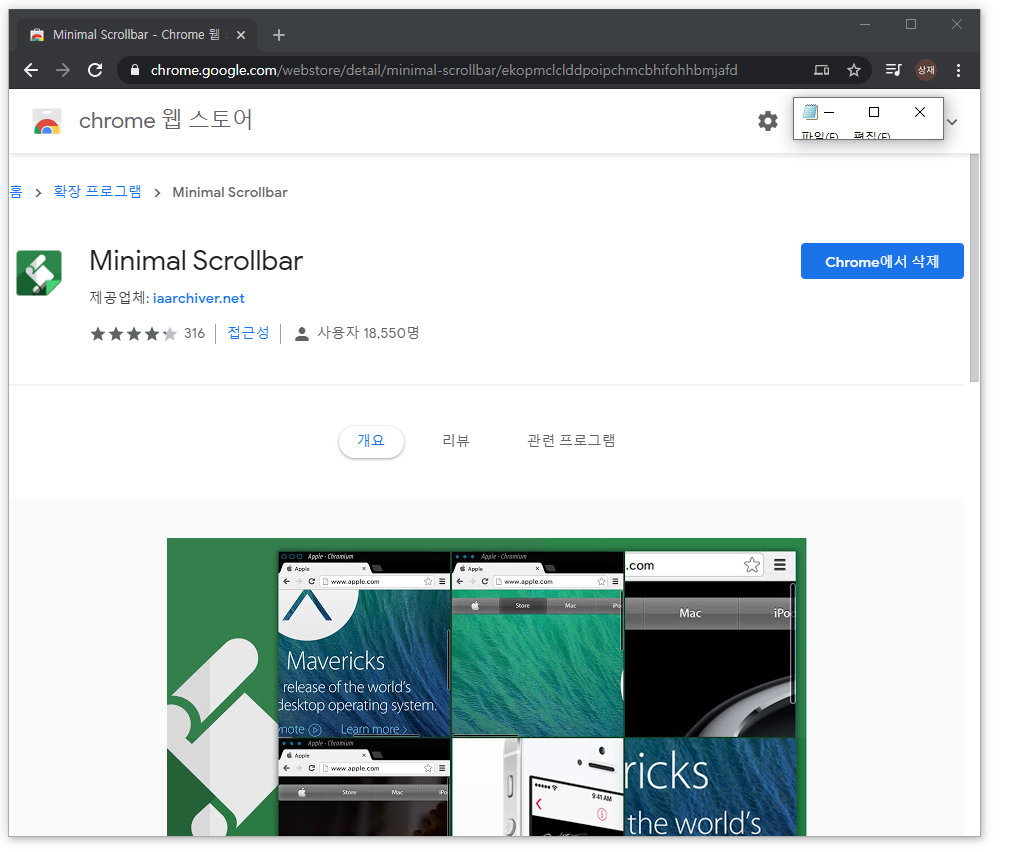This screenshot has height=852, width=1010.
Task: Click the 사용자 18,550명 text
Action: click(x=368, y=333)
